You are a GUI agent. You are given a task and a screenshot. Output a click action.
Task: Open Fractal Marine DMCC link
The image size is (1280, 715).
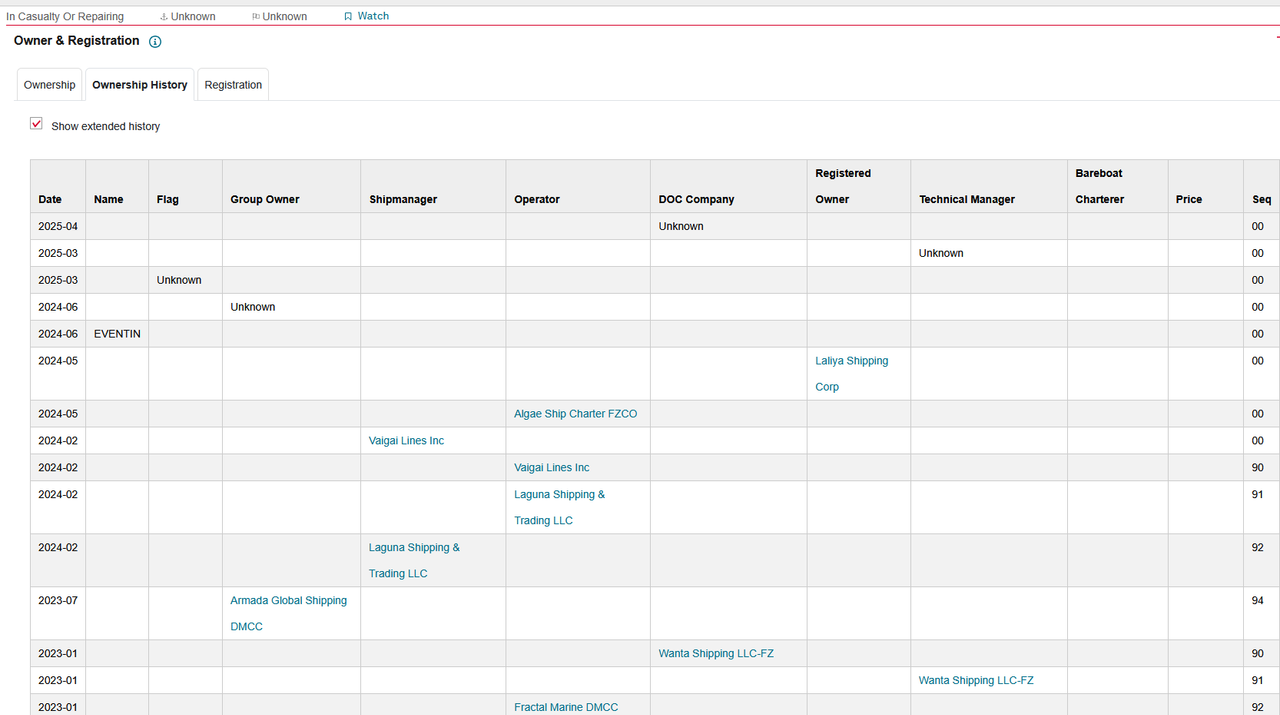(x=566, y=707)
